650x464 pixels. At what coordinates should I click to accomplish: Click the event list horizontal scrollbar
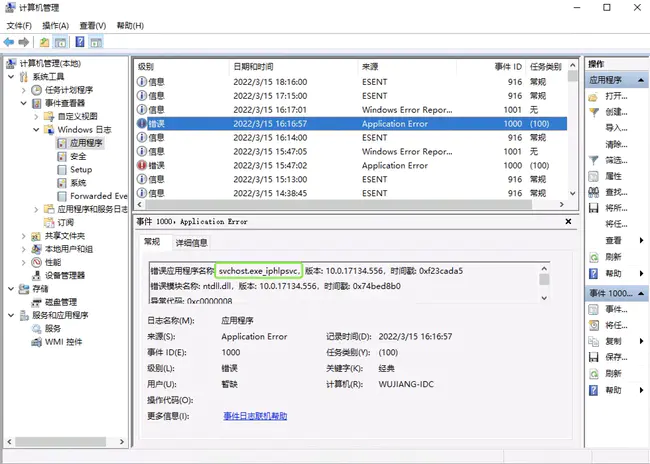pos(338,204)
